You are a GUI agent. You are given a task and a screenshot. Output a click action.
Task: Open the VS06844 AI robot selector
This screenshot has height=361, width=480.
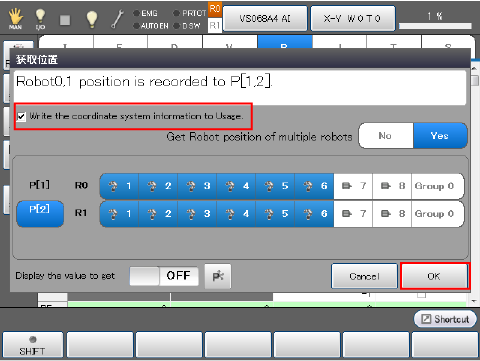pos(265,18)
